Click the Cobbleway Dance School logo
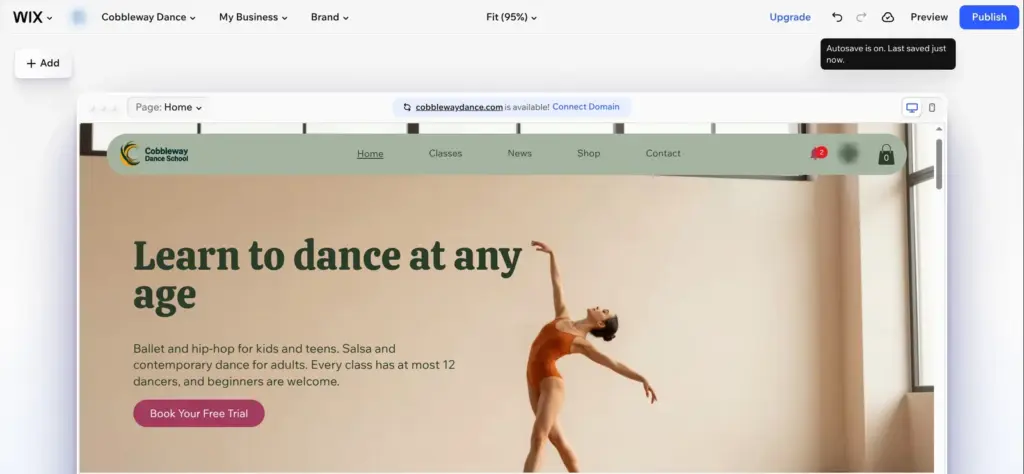 tap(154, 154)
